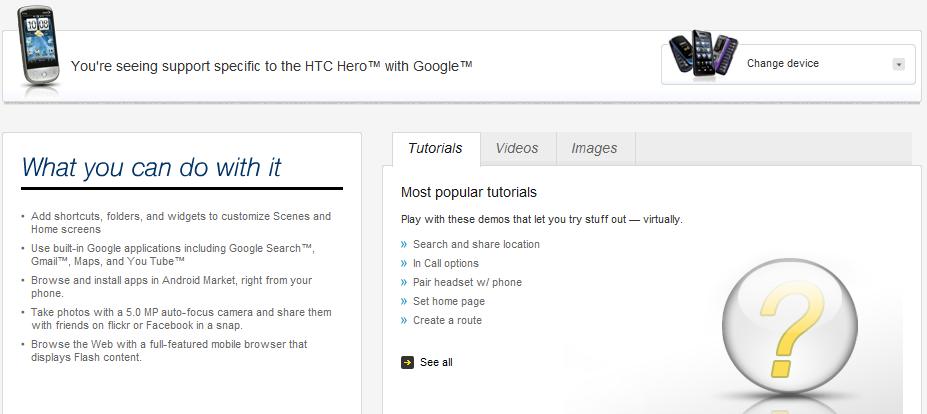Open the Change device dropdown
This screenshot has width=927, height=414.
[x=788, y=64]
